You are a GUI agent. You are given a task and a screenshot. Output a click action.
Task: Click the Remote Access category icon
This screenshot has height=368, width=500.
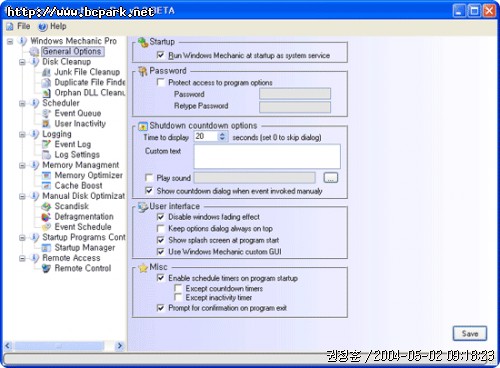click(34, 258)
